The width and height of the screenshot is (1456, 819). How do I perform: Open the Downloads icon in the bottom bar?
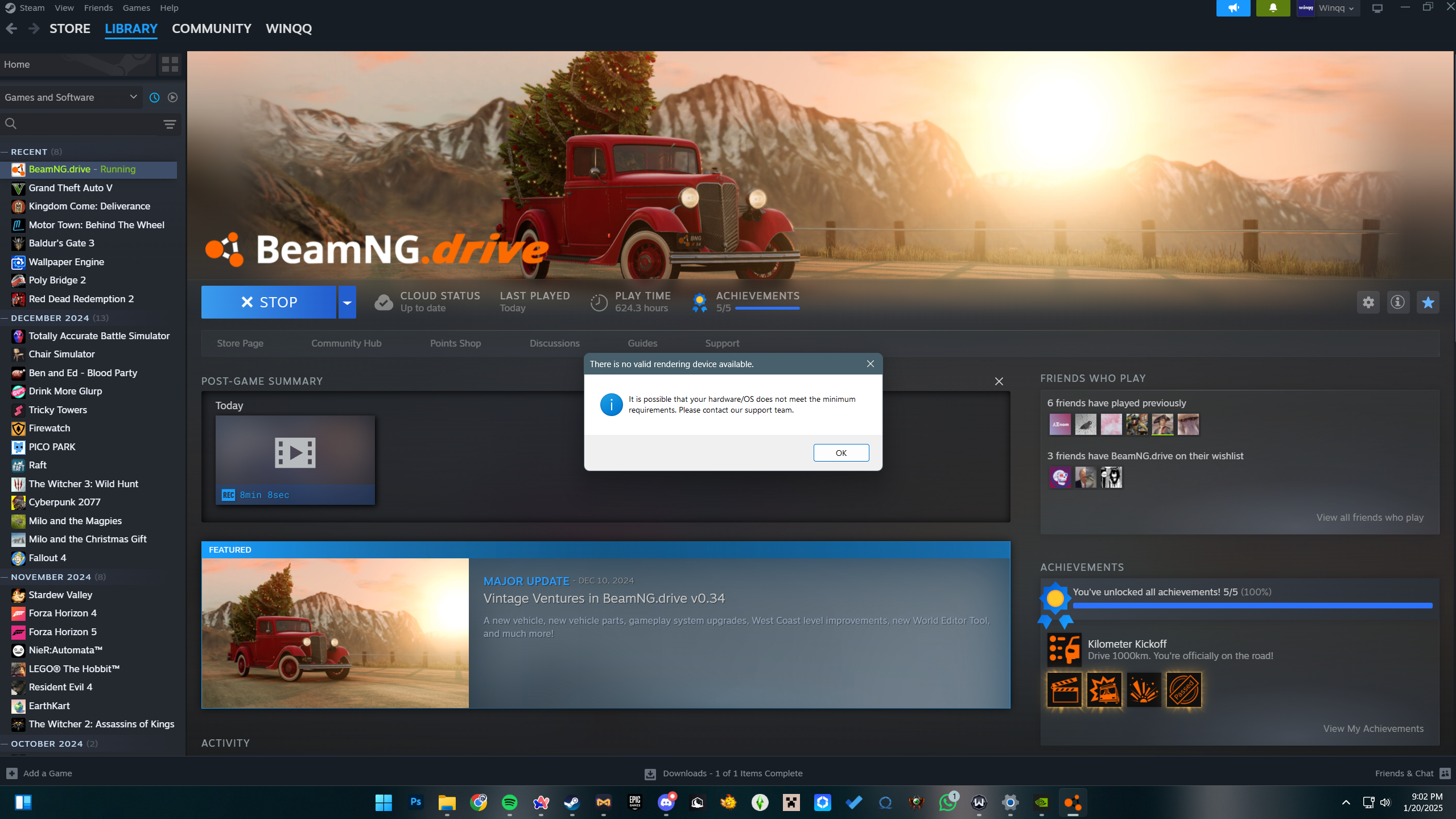[x=650, y=773]
